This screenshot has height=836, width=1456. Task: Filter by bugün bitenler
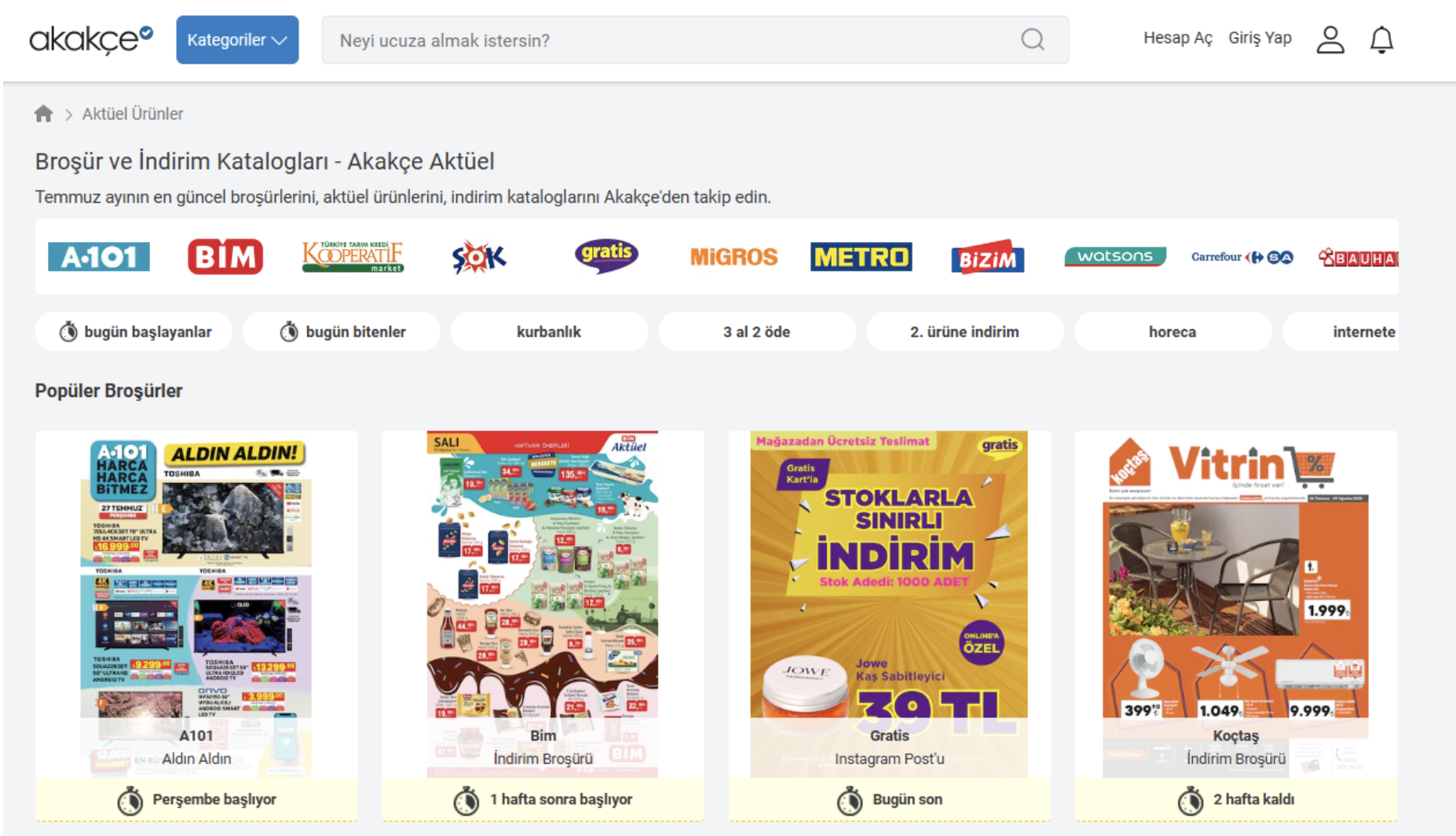pyautogui.click(x=342, y=332)
